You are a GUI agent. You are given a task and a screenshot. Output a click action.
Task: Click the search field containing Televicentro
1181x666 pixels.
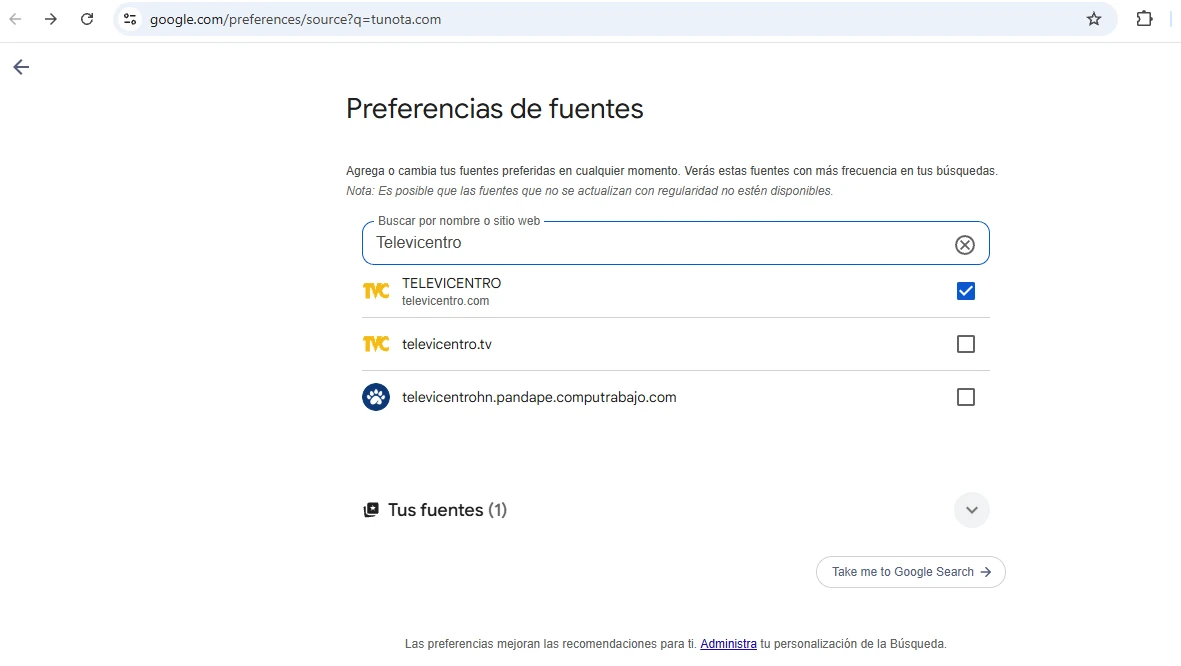click(x=676, y=243)
